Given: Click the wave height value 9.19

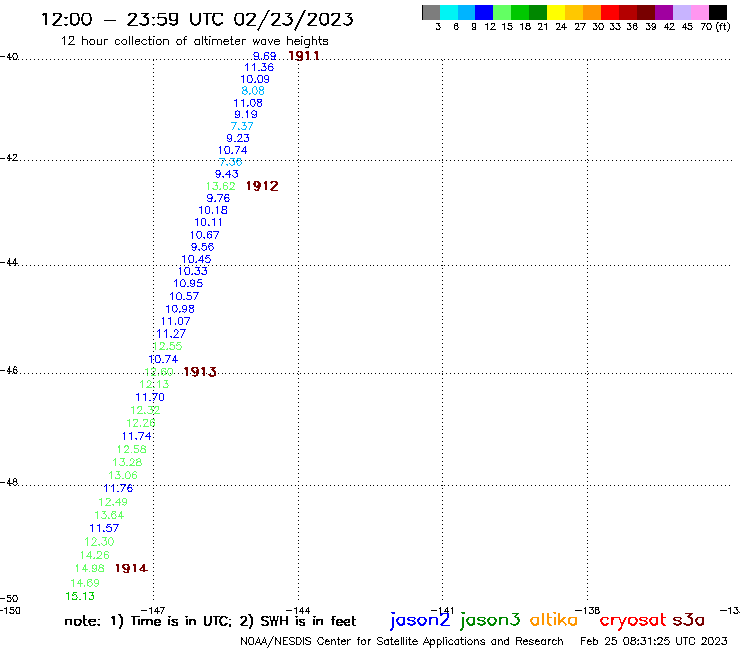Looking at the screenshot, I should point(246,114).
